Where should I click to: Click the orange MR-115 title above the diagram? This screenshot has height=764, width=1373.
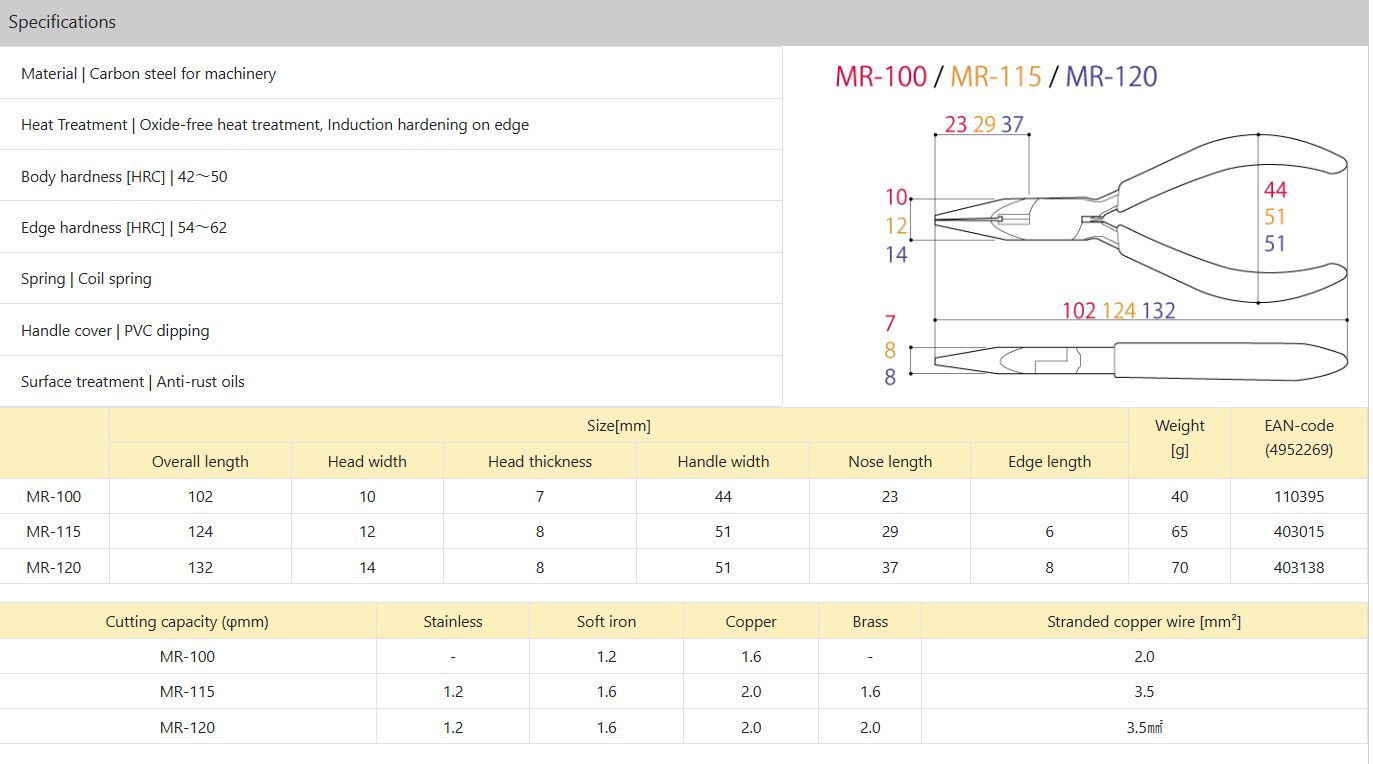pyautogui.click(x=995, y=76)
